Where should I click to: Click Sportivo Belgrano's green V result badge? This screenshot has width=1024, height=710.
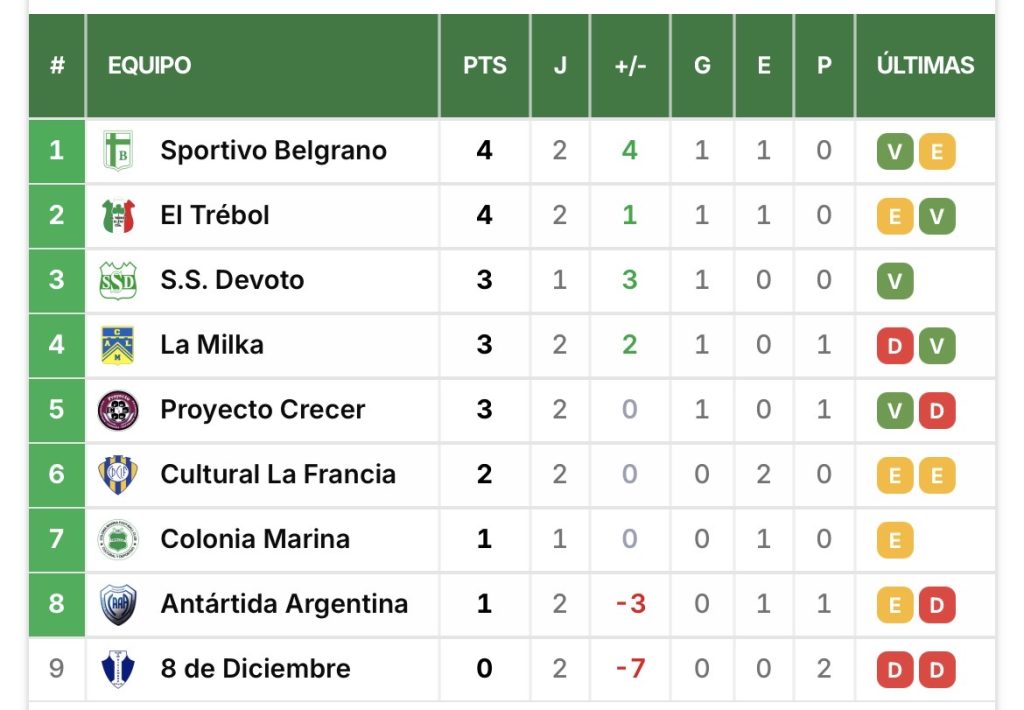pos(895,152)
